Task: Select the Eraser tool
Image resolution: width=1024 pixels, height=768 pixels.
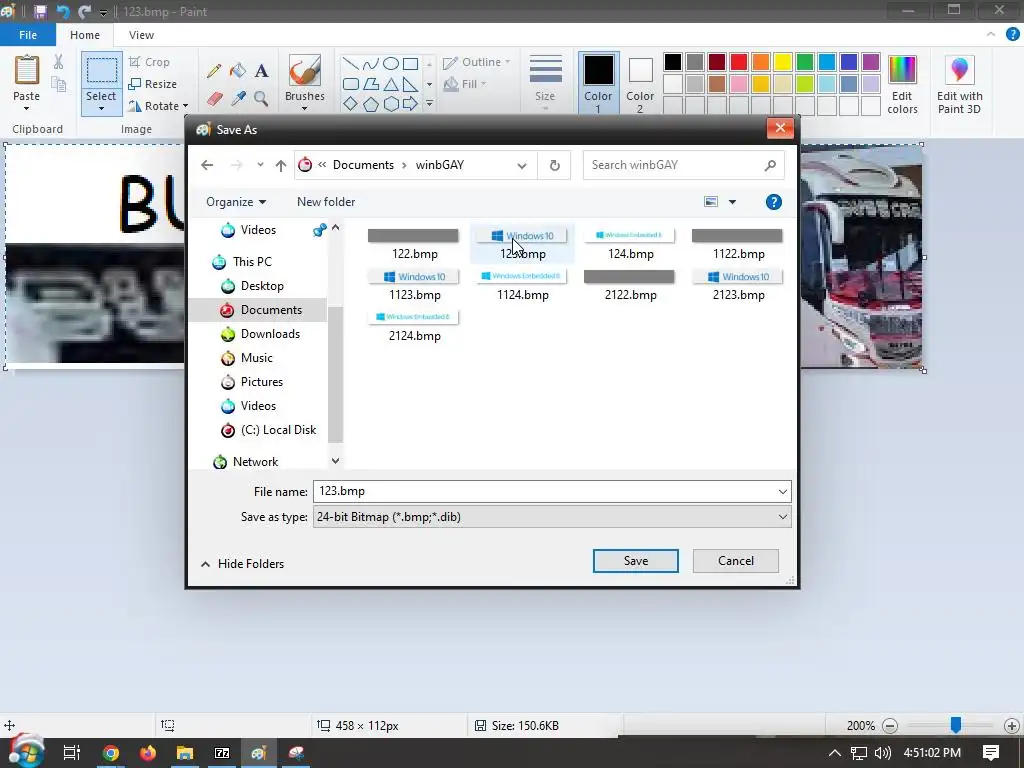Action: [x=214, y=99]
